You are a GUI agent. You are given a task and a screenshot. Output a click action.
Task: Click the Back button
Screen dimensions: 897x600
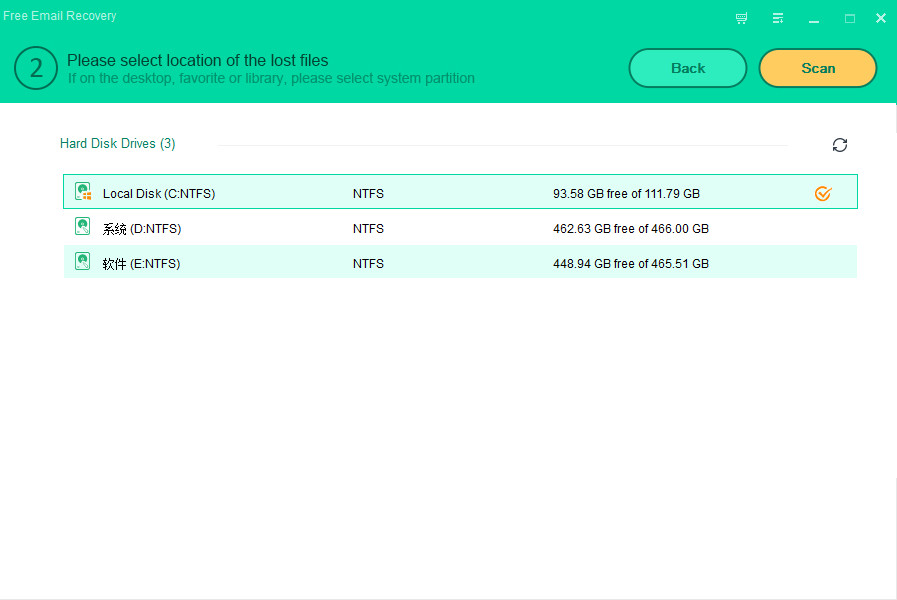(x=688, y=68)
